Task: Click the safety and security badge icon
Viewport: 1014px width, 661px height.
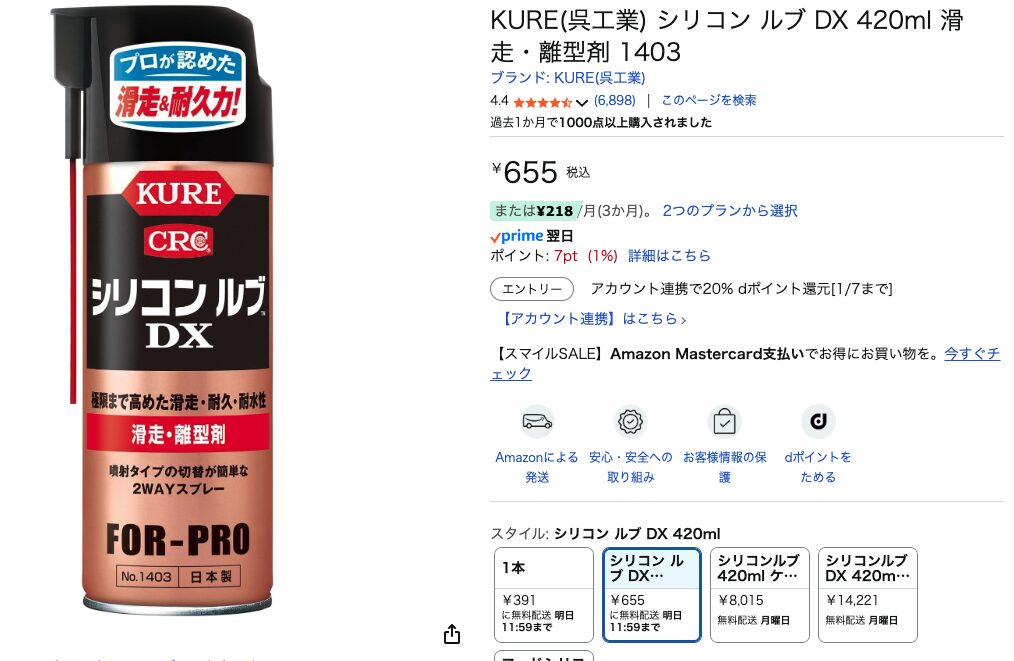Action: [x=631, y=422]
